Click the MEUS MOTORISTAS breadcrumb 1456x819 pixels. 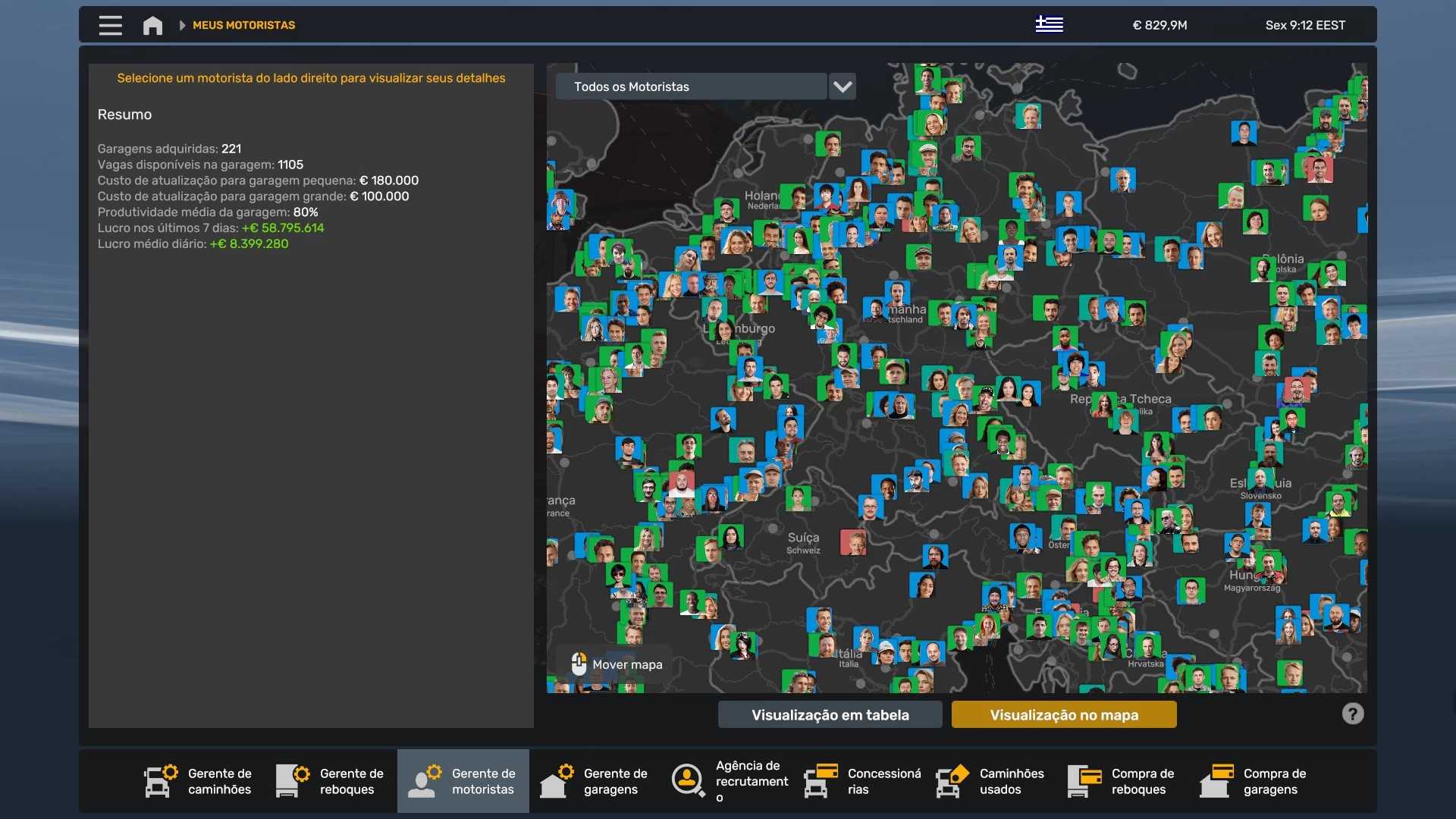pos(243,25)
